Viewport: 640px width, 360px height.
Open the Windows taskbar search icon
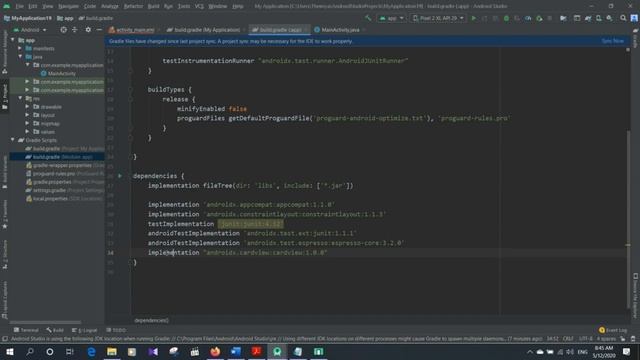[29, 351]
